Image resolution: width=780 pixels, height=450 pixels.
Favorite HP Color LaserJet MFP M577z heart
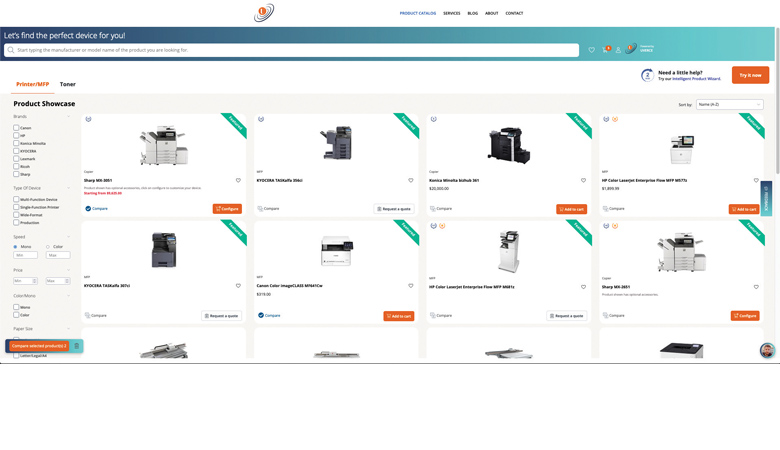coord(756,180)
